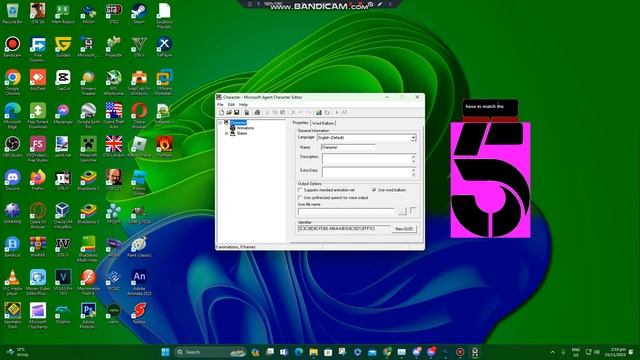
Task: Enable Supports standard animation set checkbox
Action: click(x=300, y=190)
